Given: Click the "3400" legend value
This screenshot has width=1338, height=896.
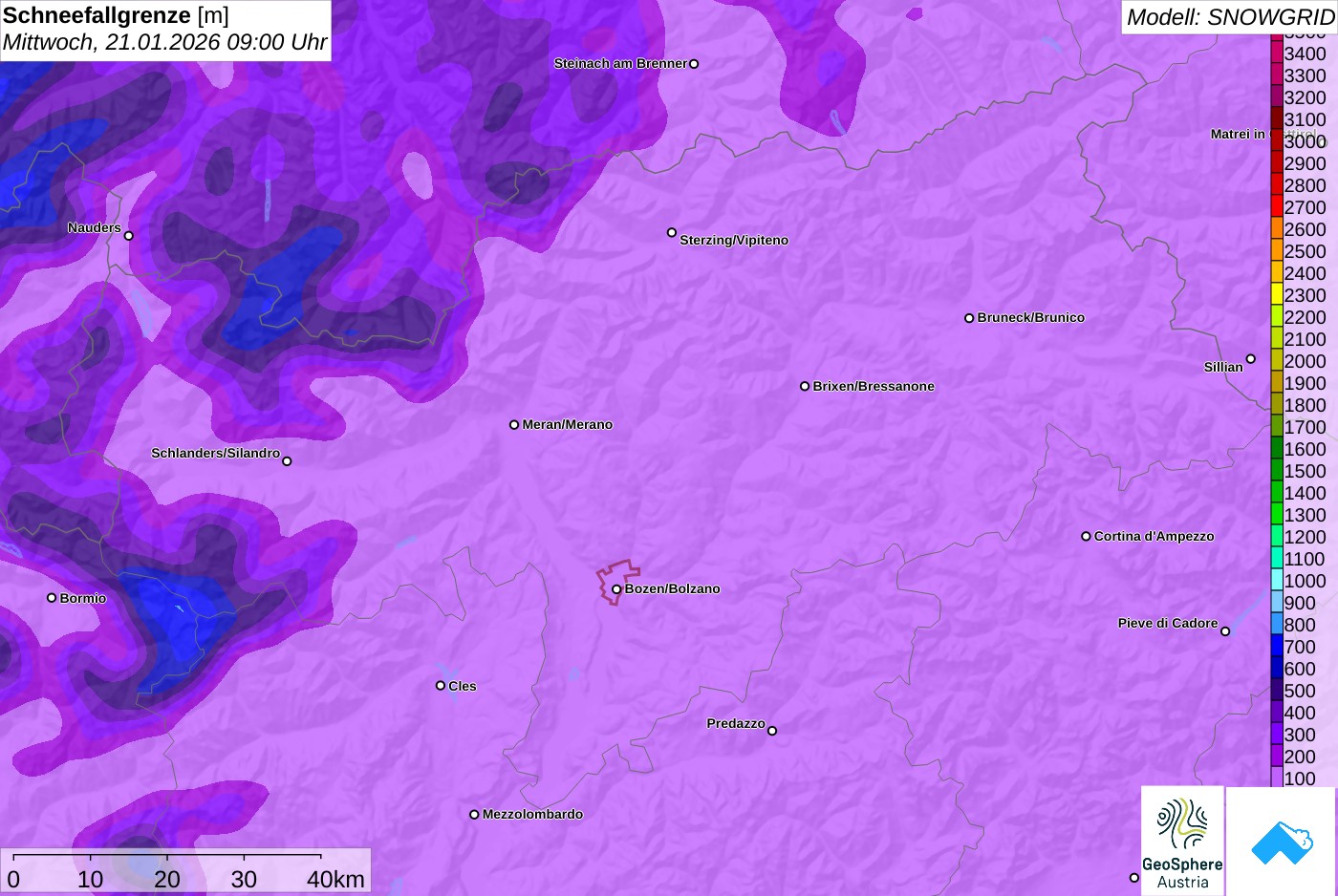Looking at the screenshot, I should (1306, 54).
